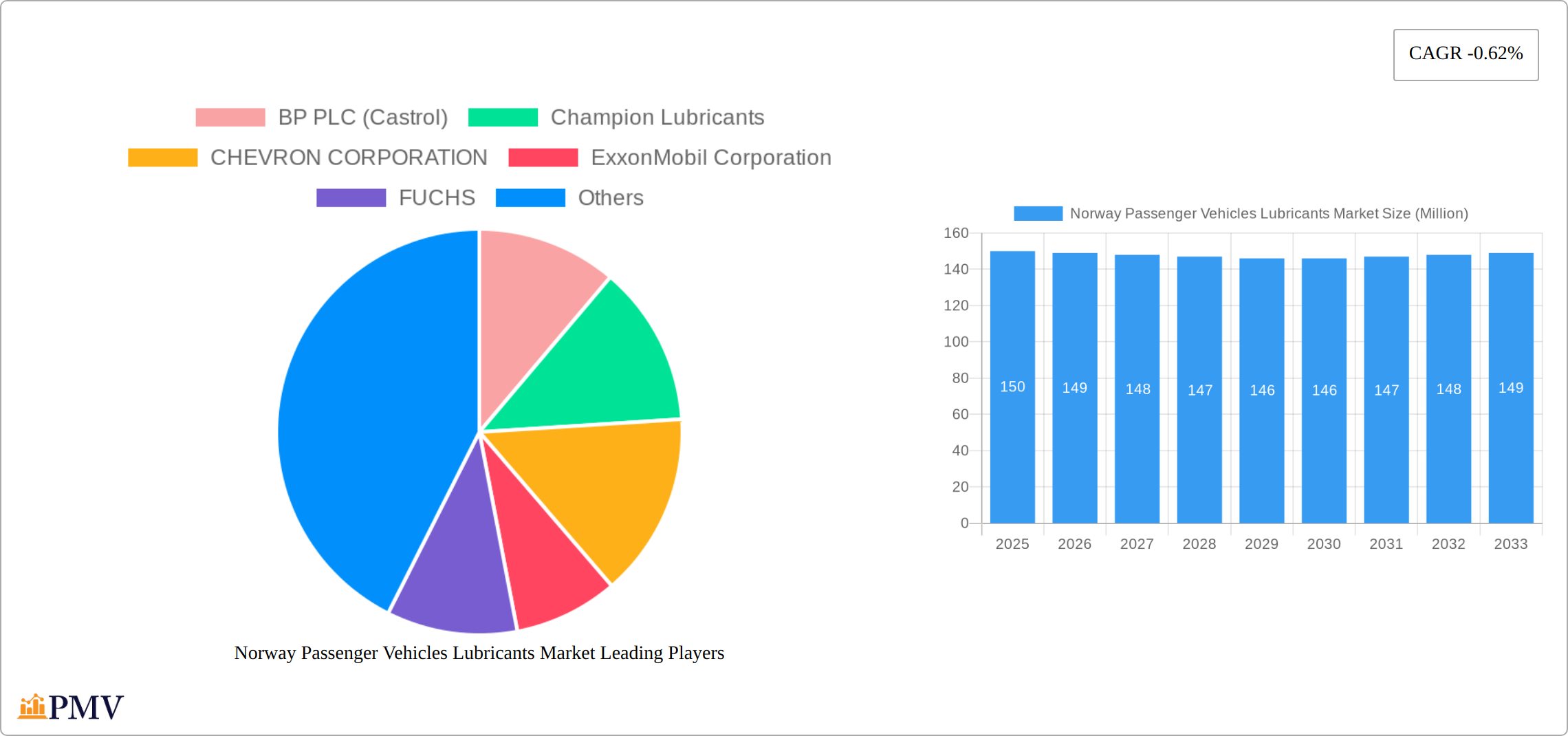
Task: Click the FUCHS purple legend swatch
Action: coord(351,198)
